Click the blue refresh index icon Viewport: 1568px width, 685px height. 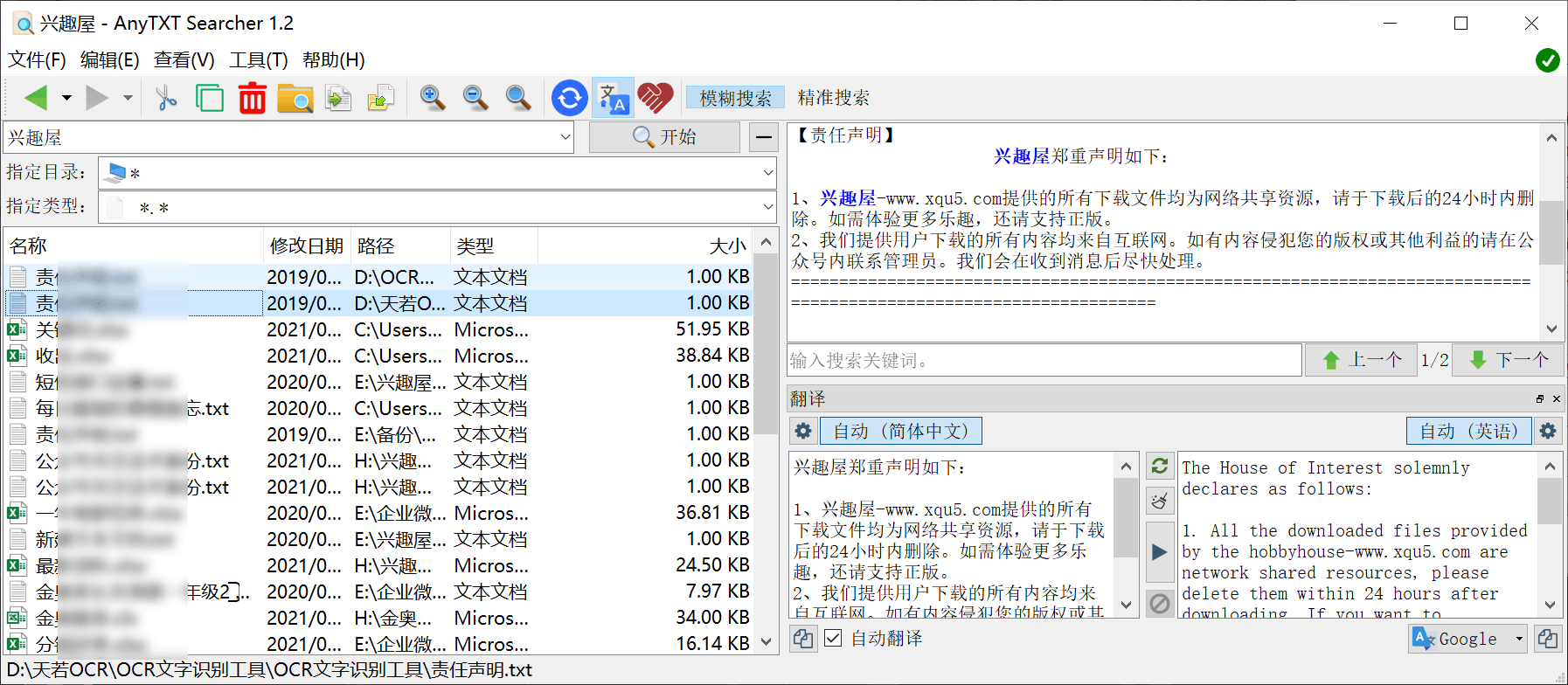click(570, 98)
